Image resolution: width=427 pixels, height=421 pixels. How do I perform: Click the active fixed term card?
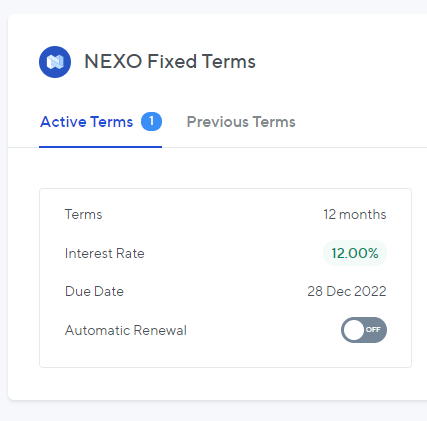pyautogui.click(x=225, y=278)
